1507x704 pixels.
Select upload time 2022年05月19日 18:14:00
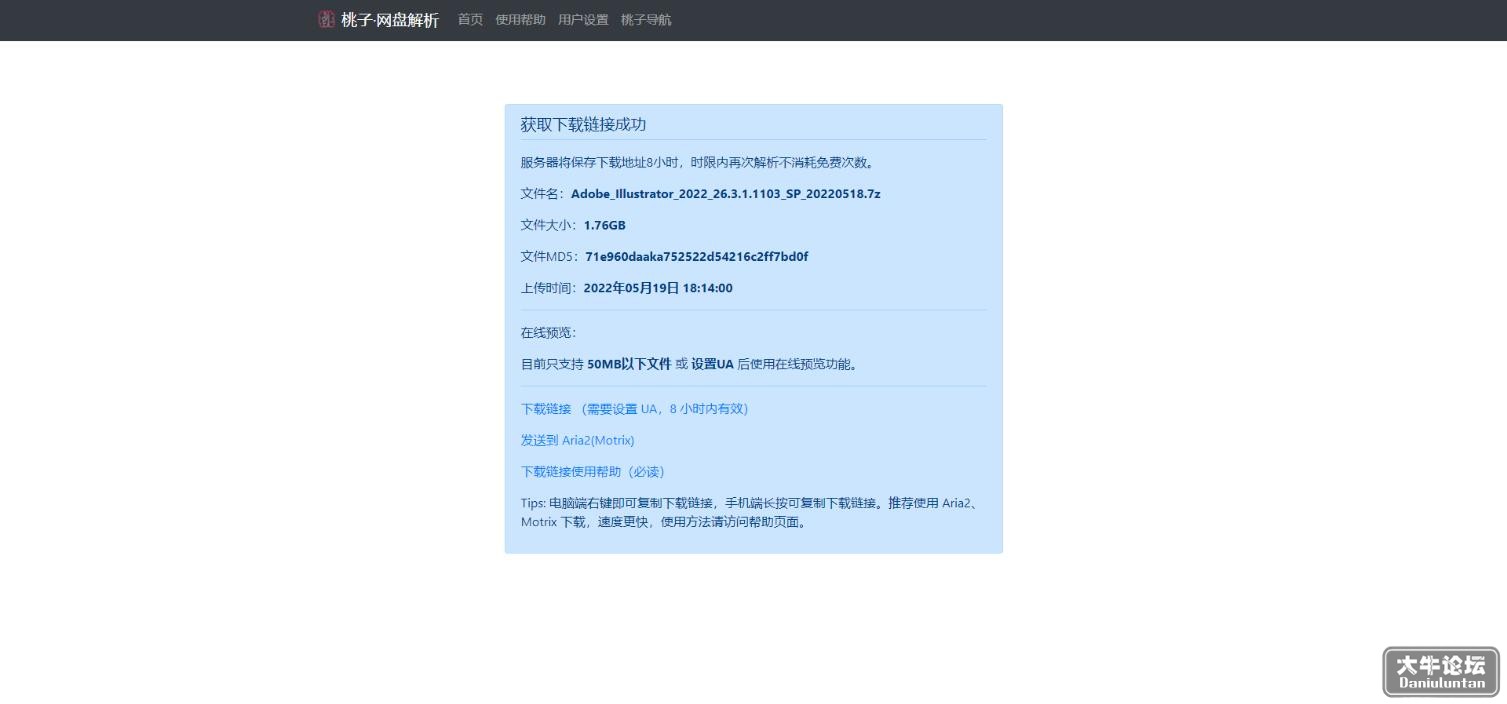tap(658, 288)
